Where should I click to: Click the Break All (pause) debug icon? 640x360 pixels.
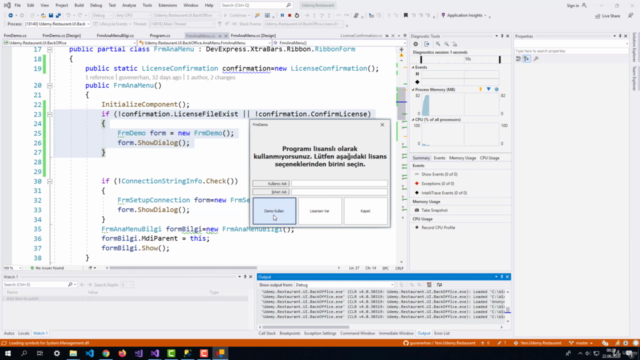[x=282, y=16]
